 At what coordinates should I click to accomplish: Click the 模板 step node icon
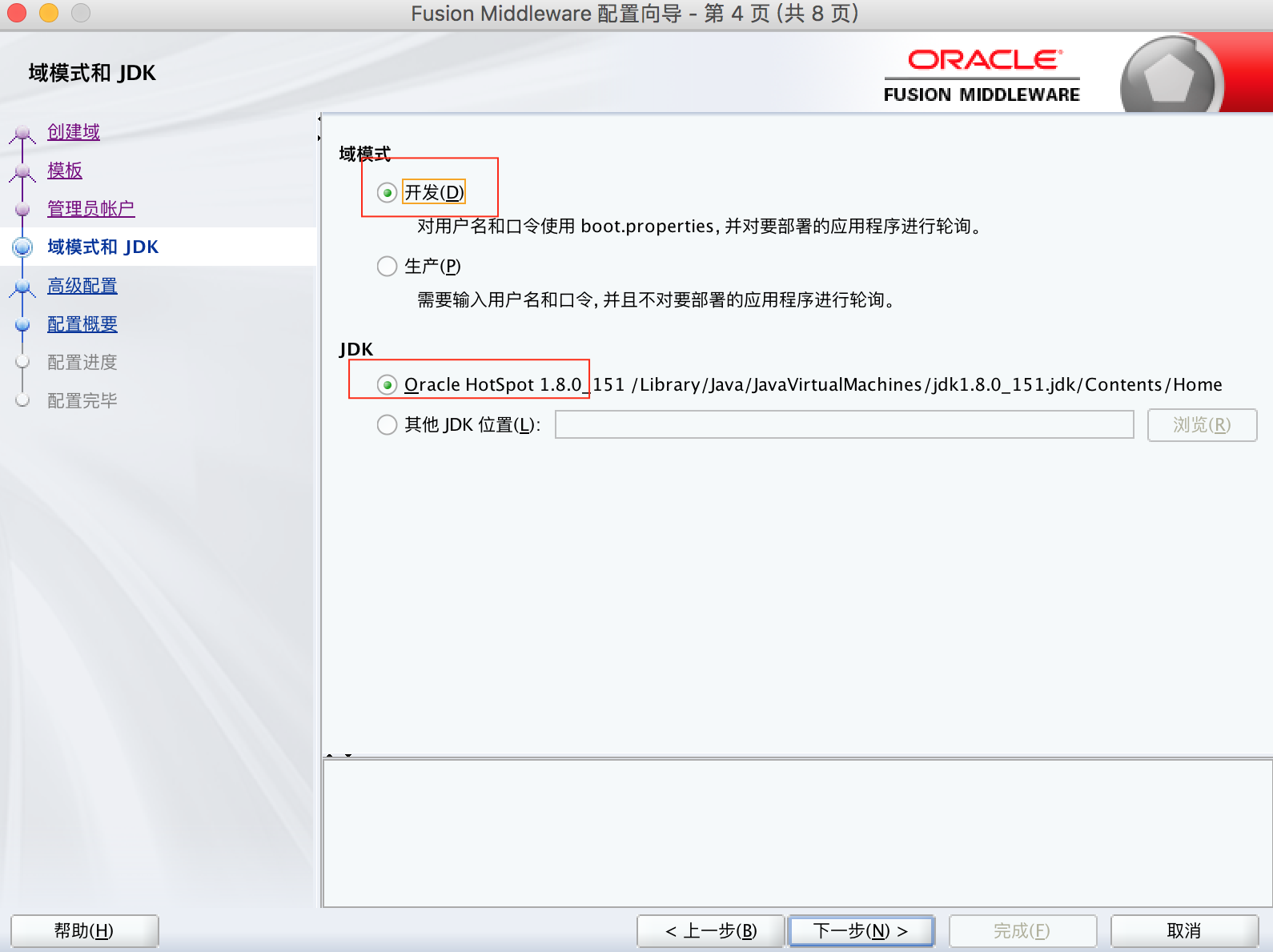tap(22, 171)
